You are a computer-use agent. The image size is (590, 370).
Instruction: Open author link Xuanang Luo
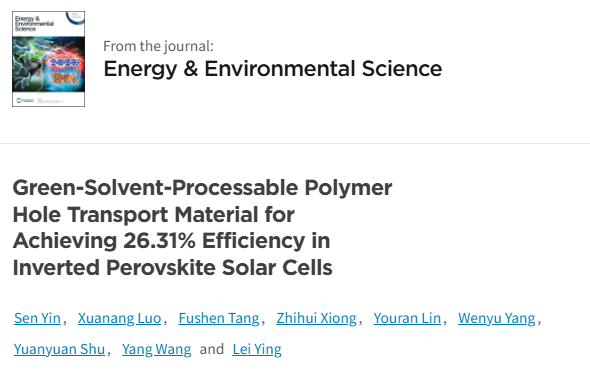[120, 318]
